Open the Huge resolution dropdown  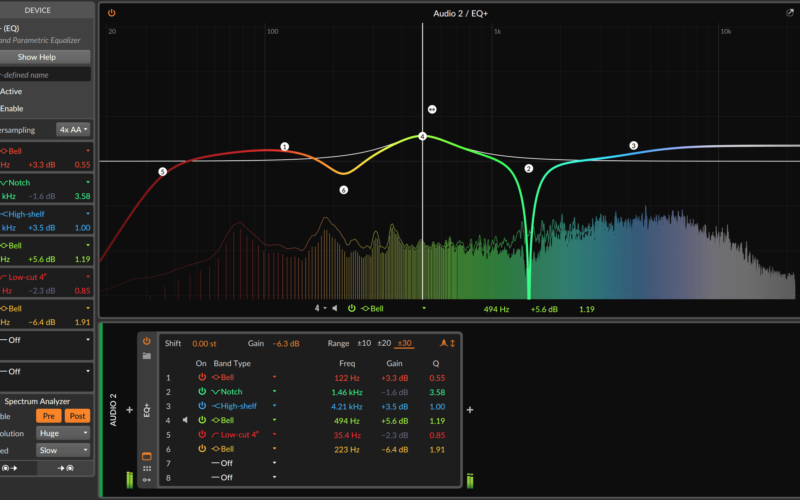pyautogui.click(x=63, y=433)
